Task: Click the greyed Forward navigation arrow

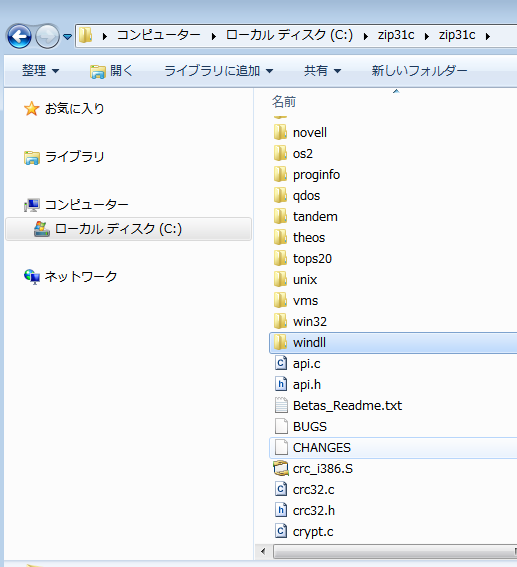Action: (x=47, y=36)
